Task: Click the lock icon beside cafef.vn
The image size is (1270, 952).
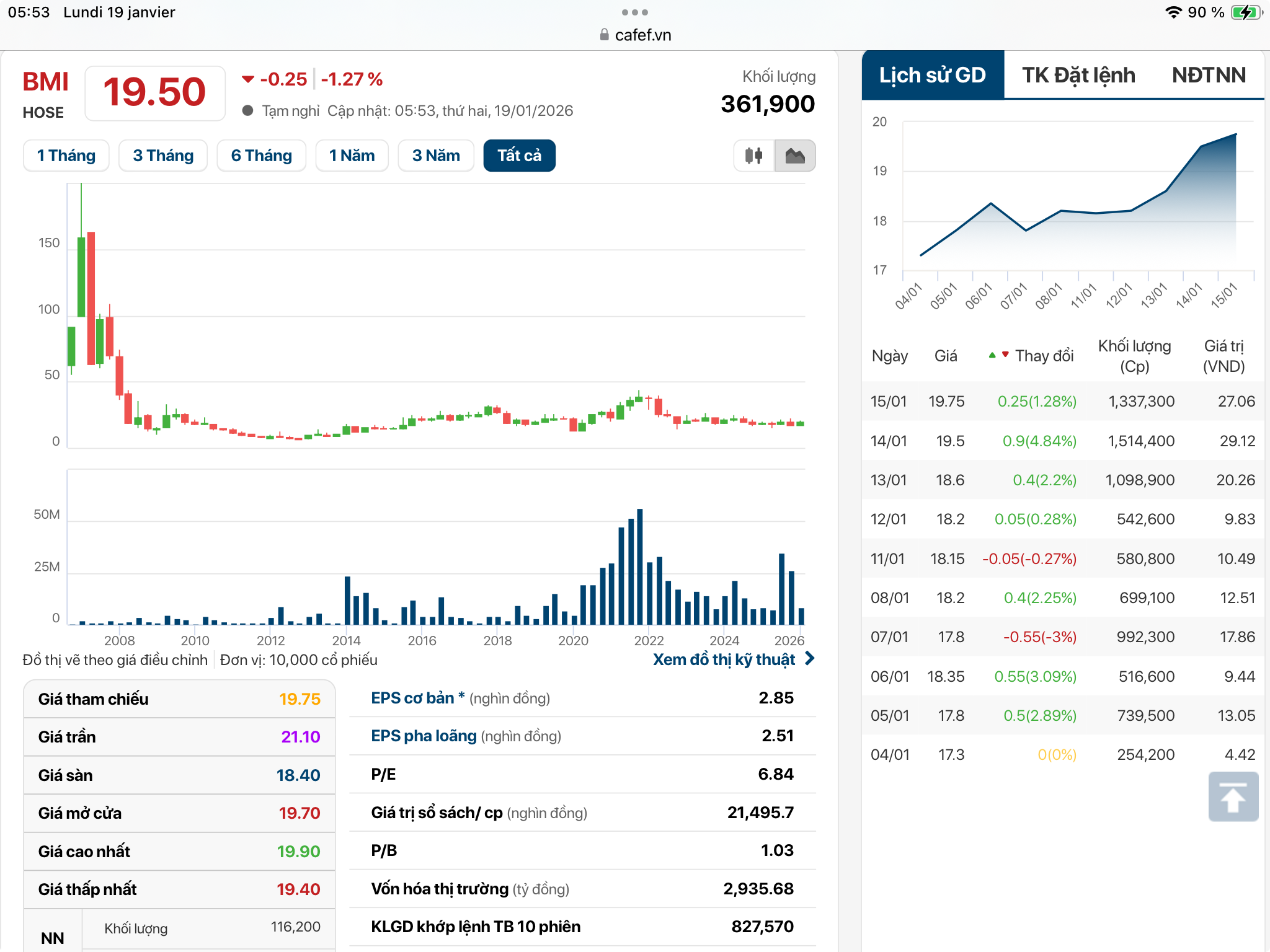Action: [x=605, y=35]
